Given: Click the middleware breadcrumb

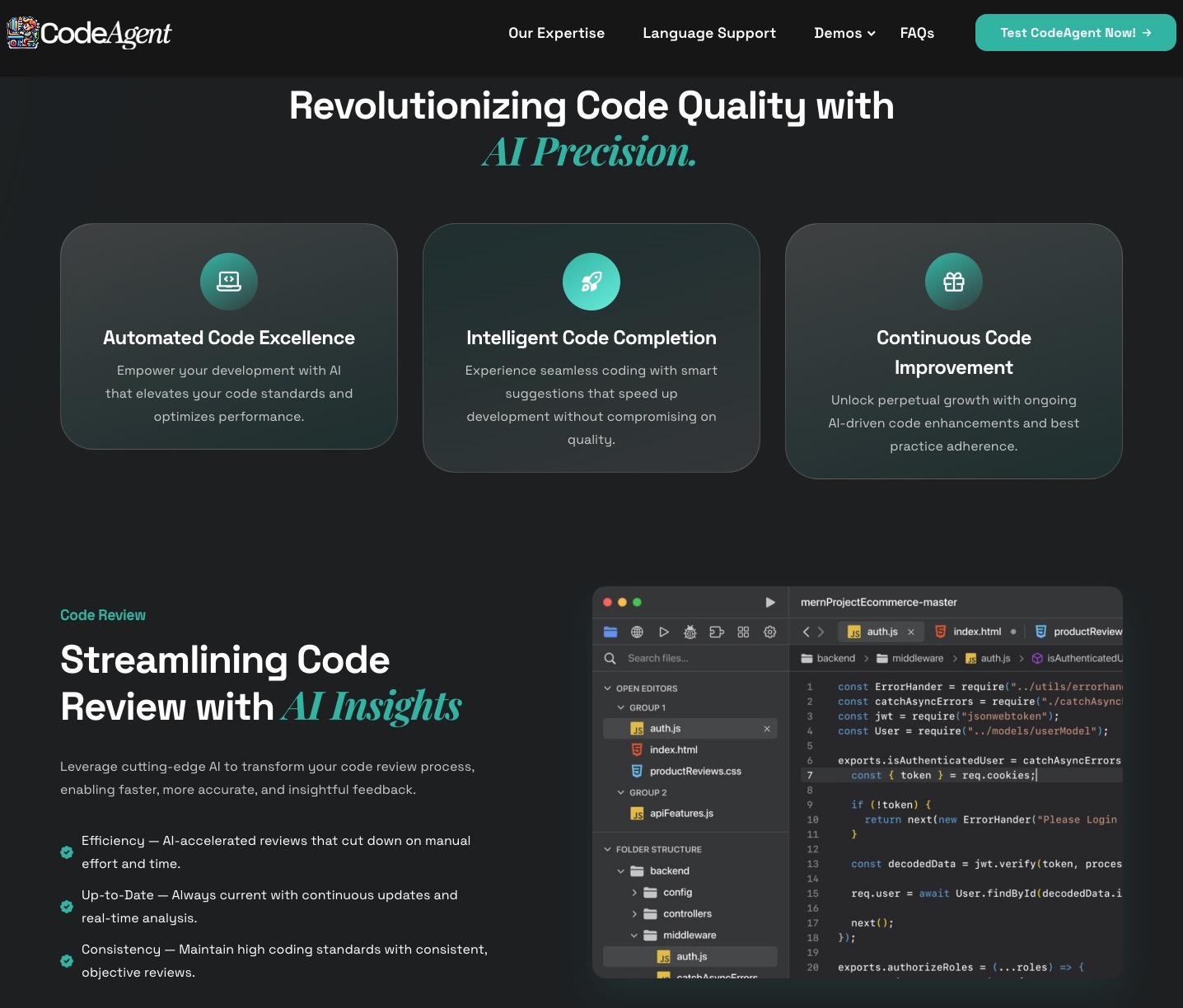Looking at the screenshot, I should [x=909, y=658].
